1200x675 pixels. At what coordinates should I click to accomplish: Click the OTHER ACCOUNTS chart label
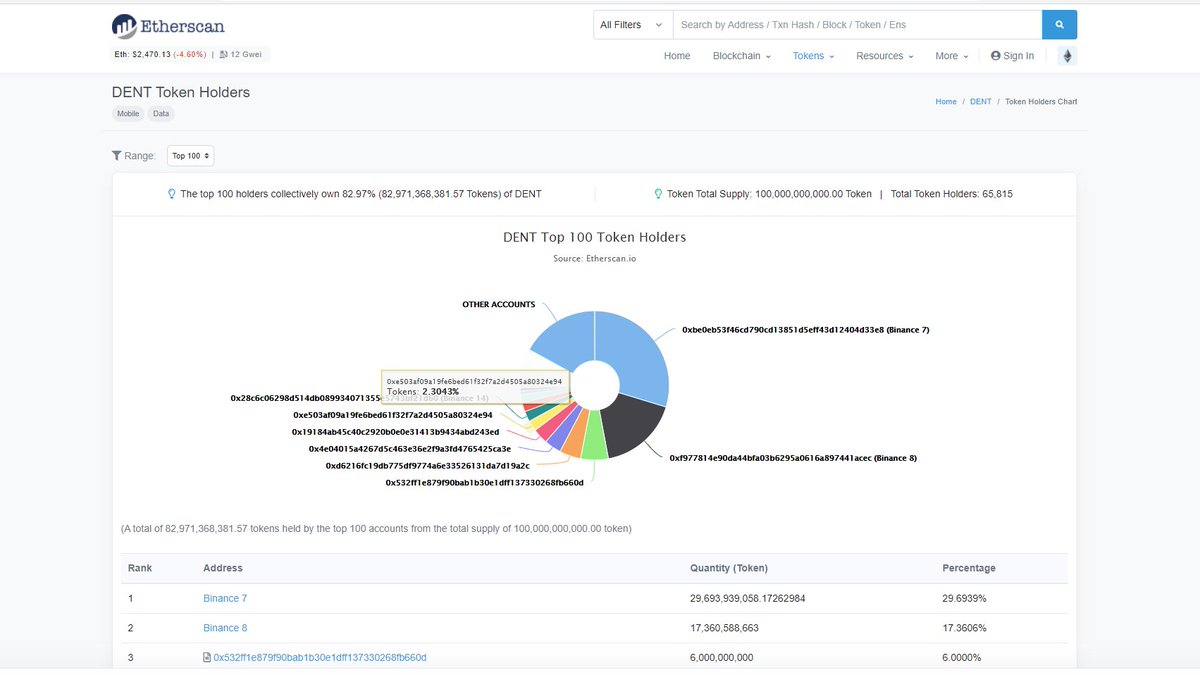[x=498, y=304]
